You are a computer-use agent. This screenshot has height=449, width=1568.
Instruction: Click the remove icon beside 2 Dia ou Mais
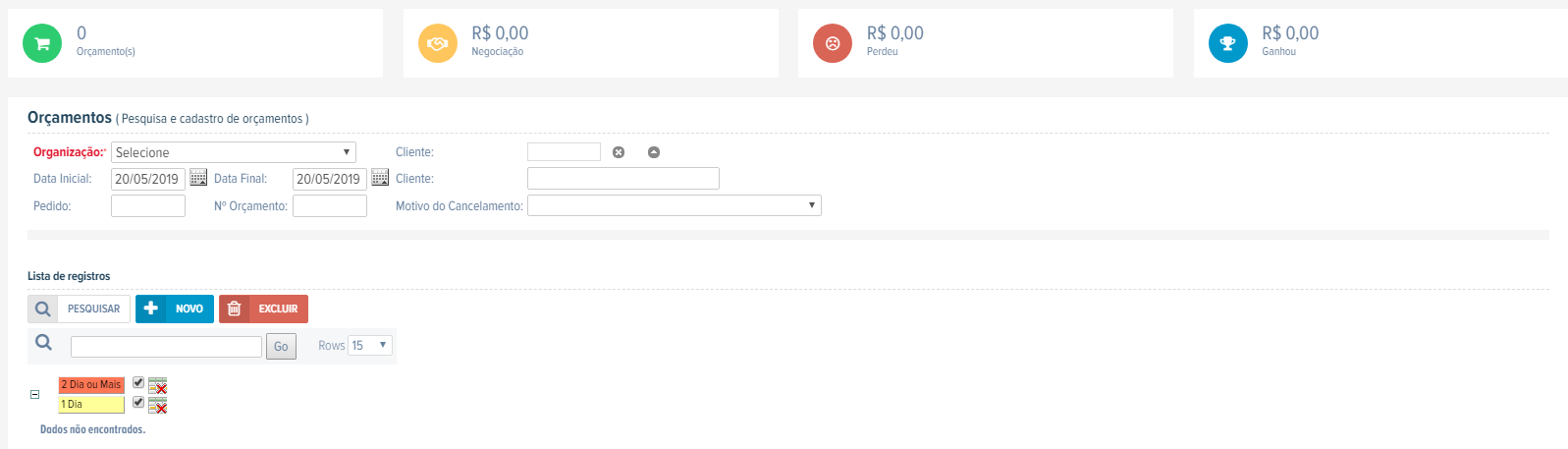point(158,385)
